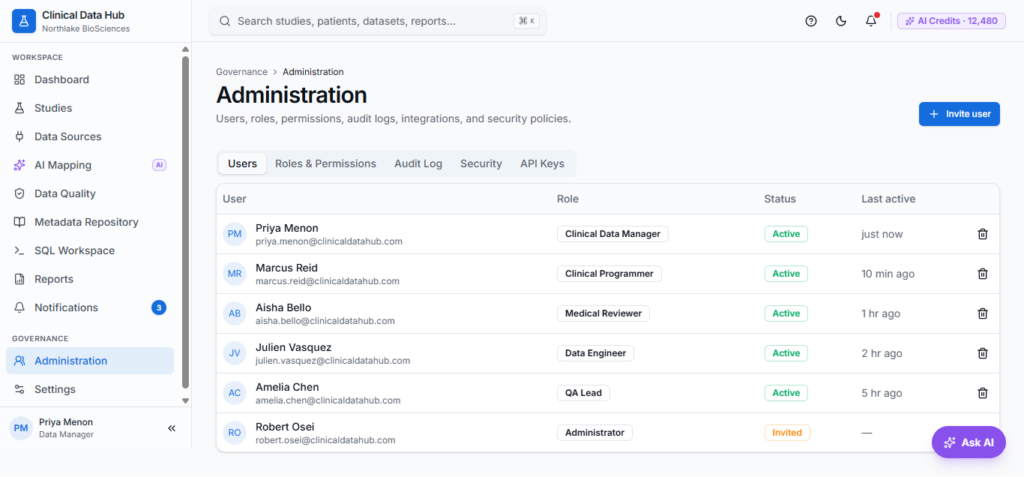The height and width of the screenshot is (477, 1024).
Task: Select the Users tab
Action: (x=242, y=163)
